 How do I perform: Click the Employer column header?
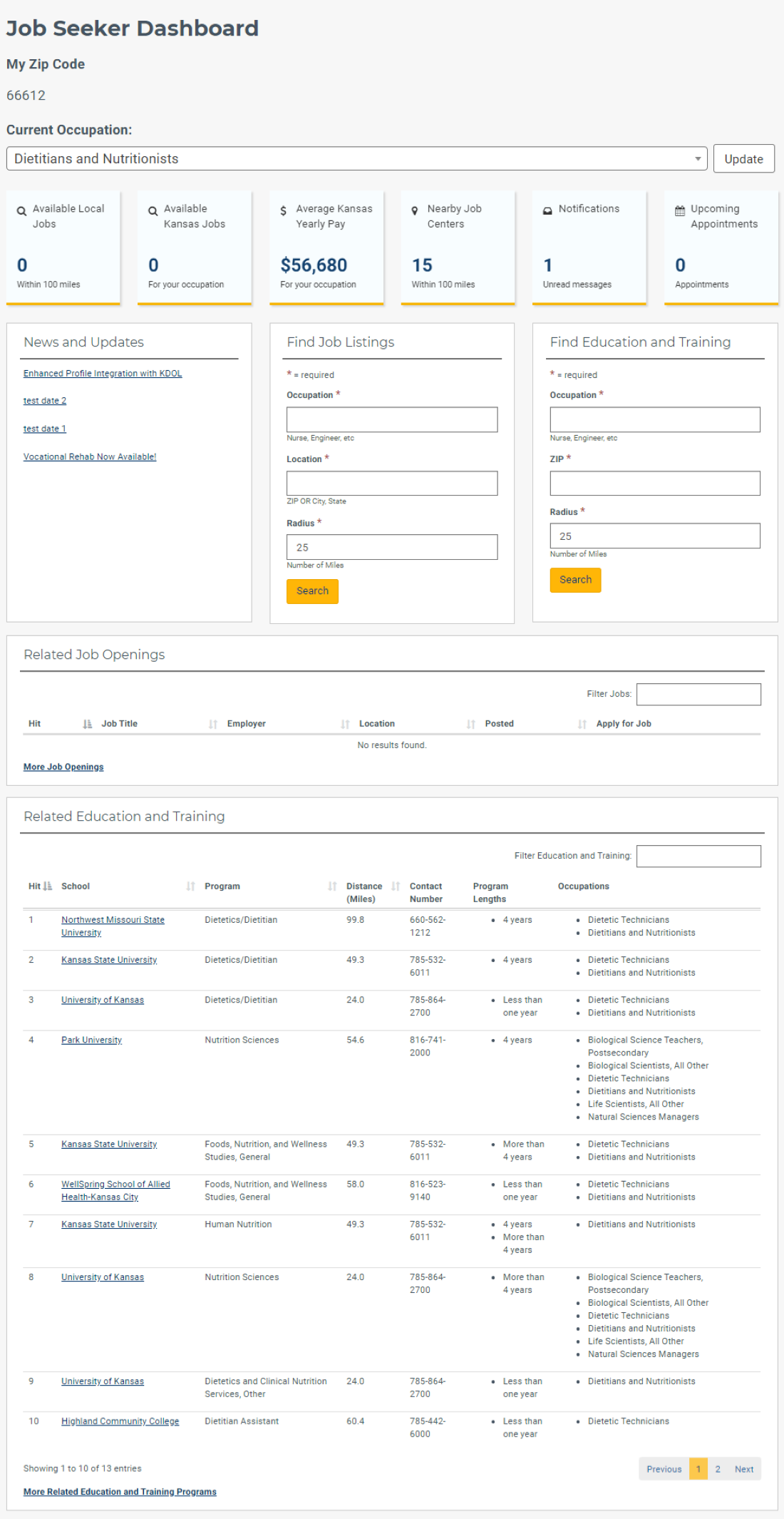click(x=246, y=724)
